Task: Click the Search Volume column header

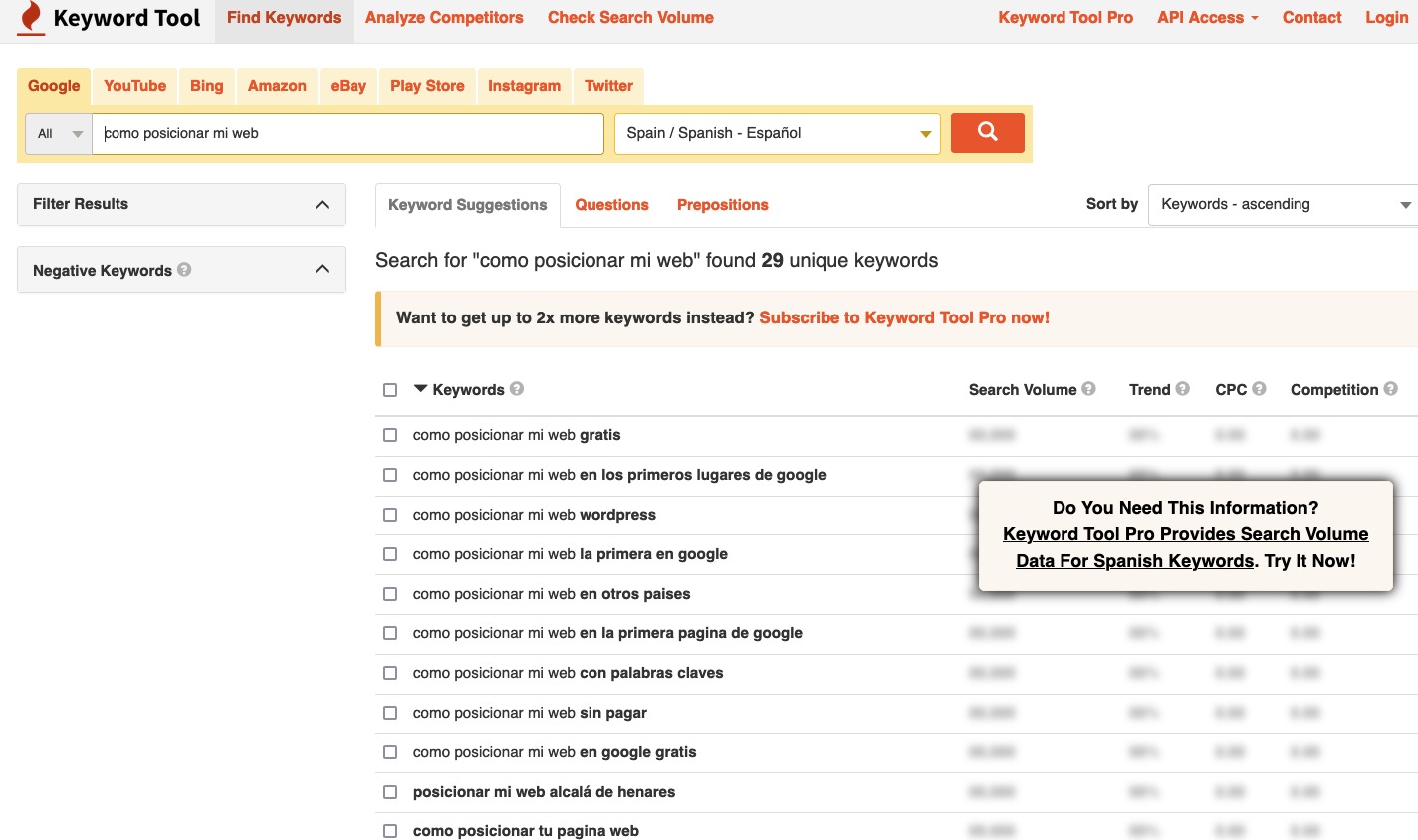Action: 1023,390
